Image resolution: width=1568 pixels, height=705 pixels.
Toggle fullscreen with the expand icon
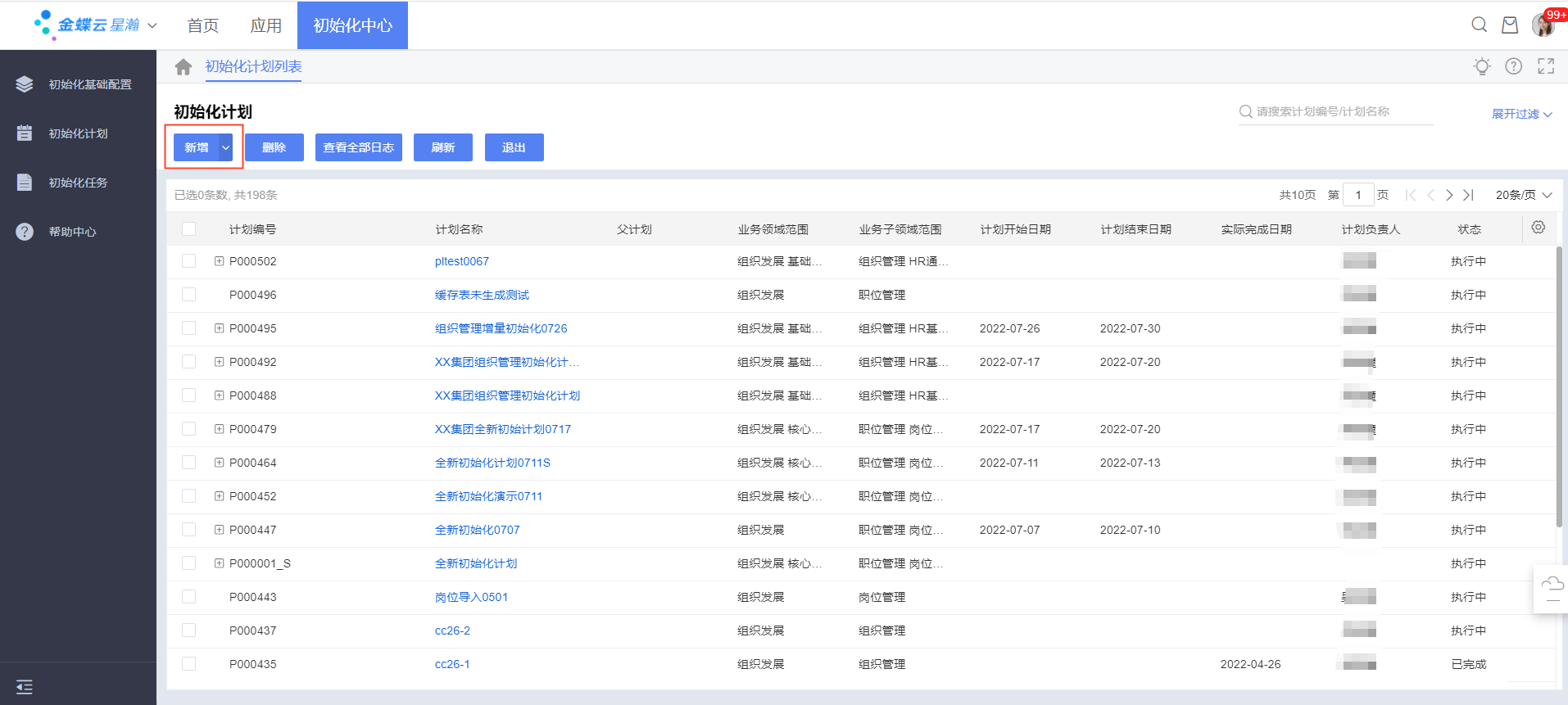1545,66
